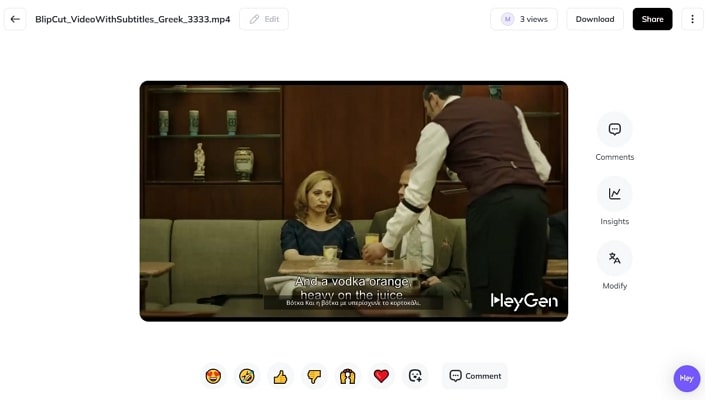This screenshot has height=400, width=705.
Task: React with red heart emoji
Action: coord(381,376)
